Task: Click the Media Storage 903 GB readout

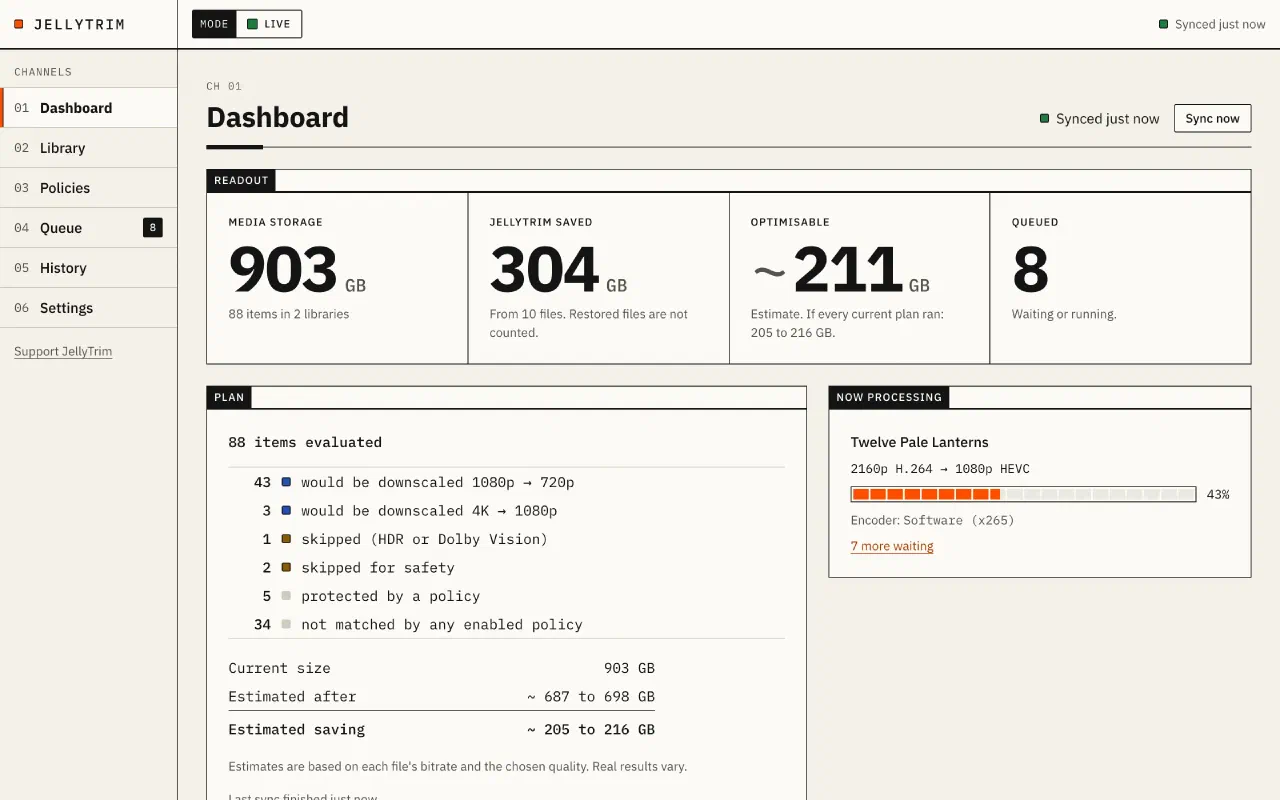Action: 337,278
